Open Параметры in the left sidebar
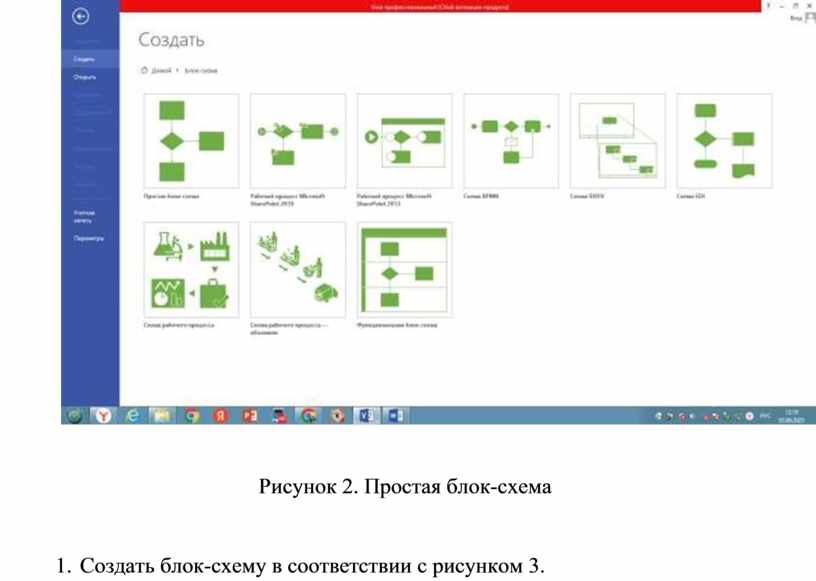816x581 pixels. tap(88, 239)
